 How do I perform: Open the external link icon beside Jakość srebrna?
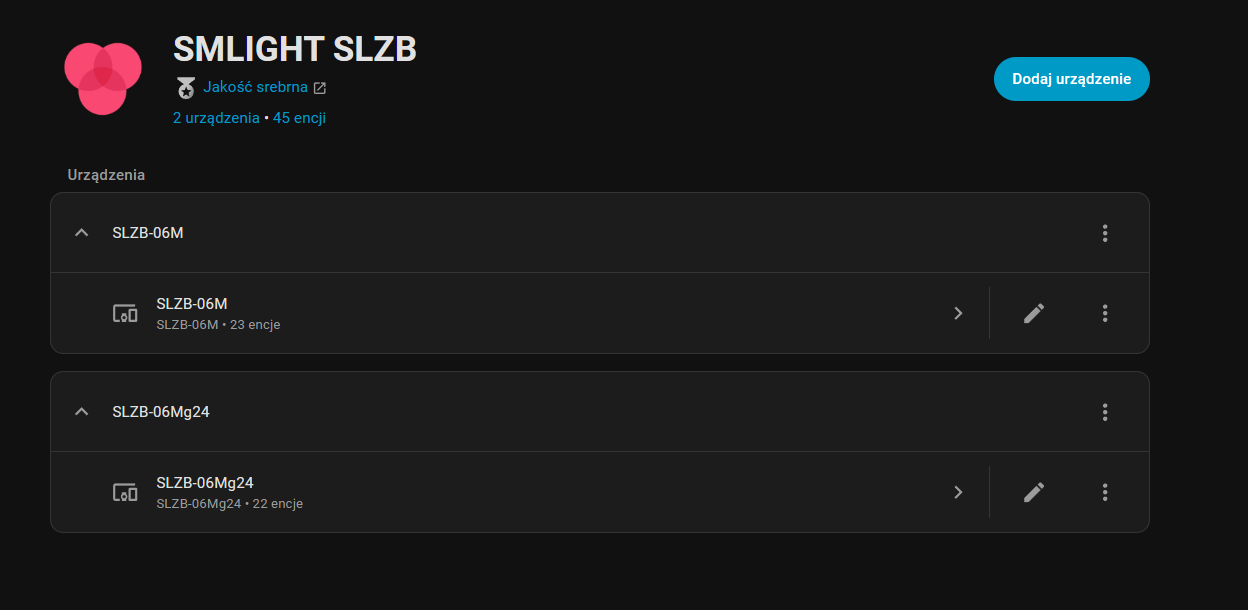pyautogui.click(x=320, y=88)
